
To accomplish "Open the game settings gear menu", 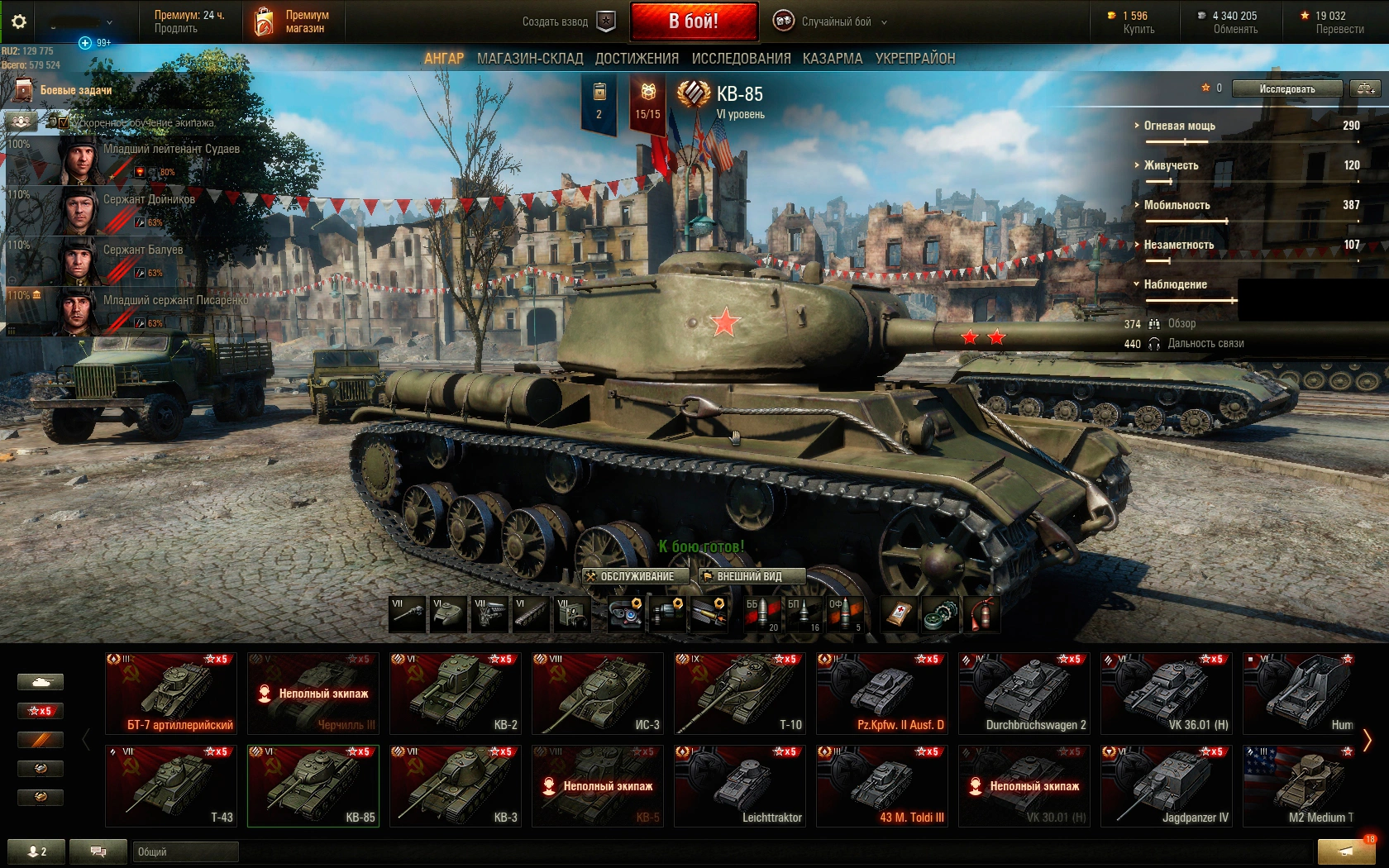I will click(19, 22).
